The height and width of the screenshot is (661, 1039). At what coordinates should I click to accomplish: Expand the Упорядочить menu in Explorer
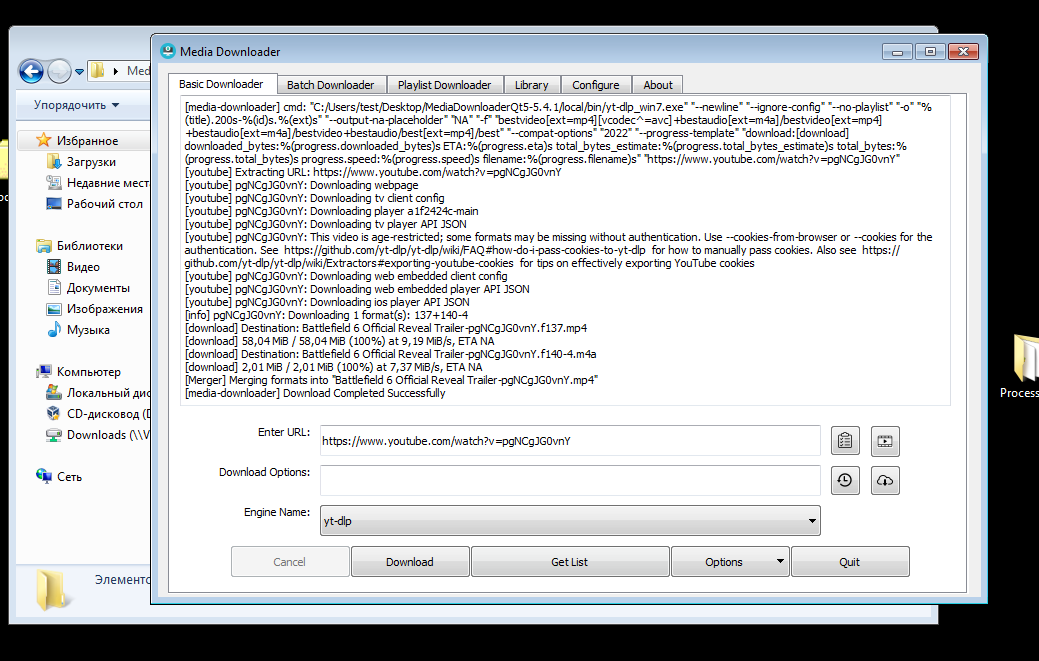(x=76, y=105)
